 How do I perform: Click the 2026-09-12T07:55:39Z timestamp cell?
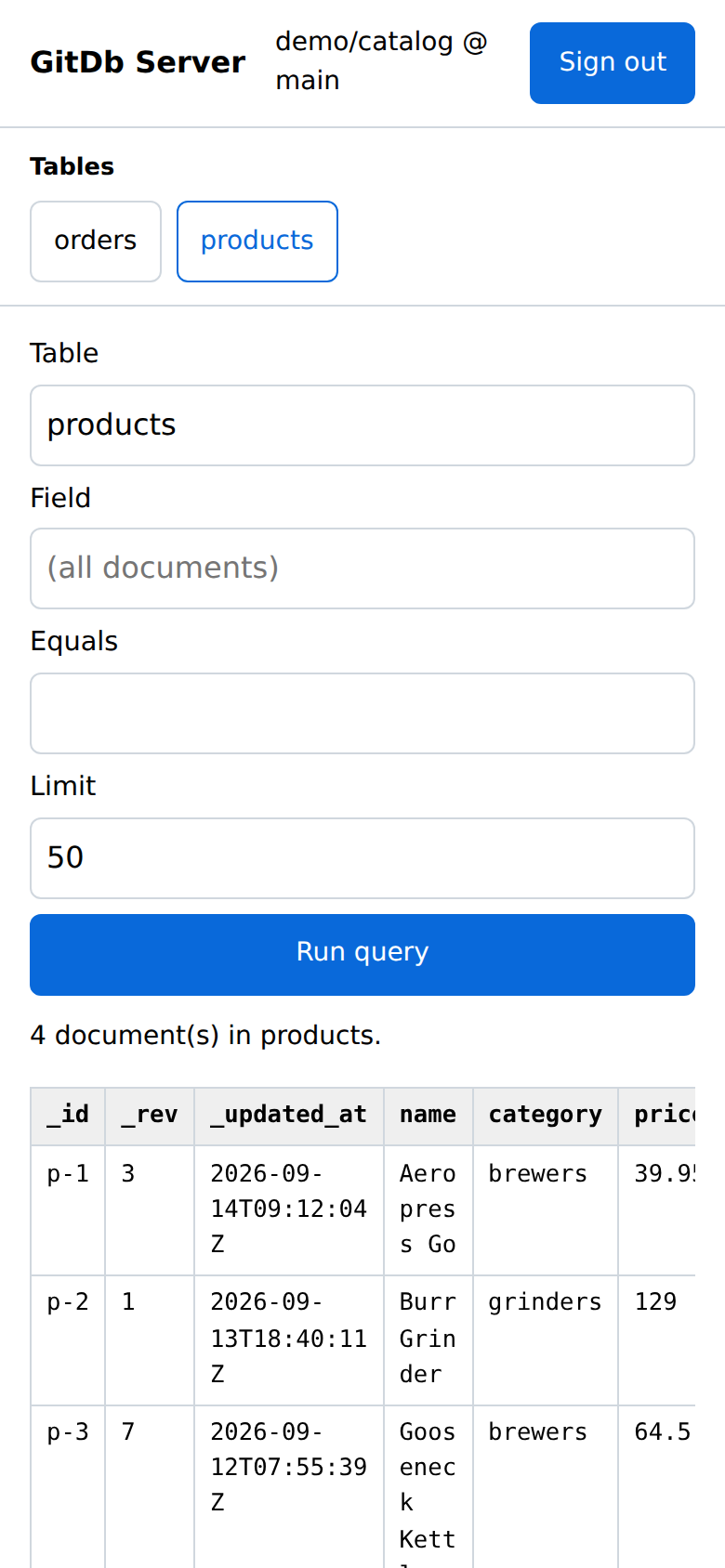[289, 1486]
